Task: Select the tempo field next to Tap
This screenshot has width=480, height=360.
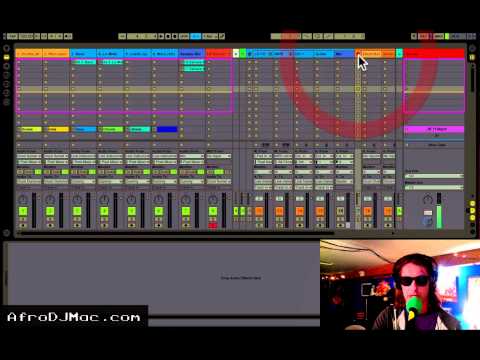Action: click(x=26, y=36)
